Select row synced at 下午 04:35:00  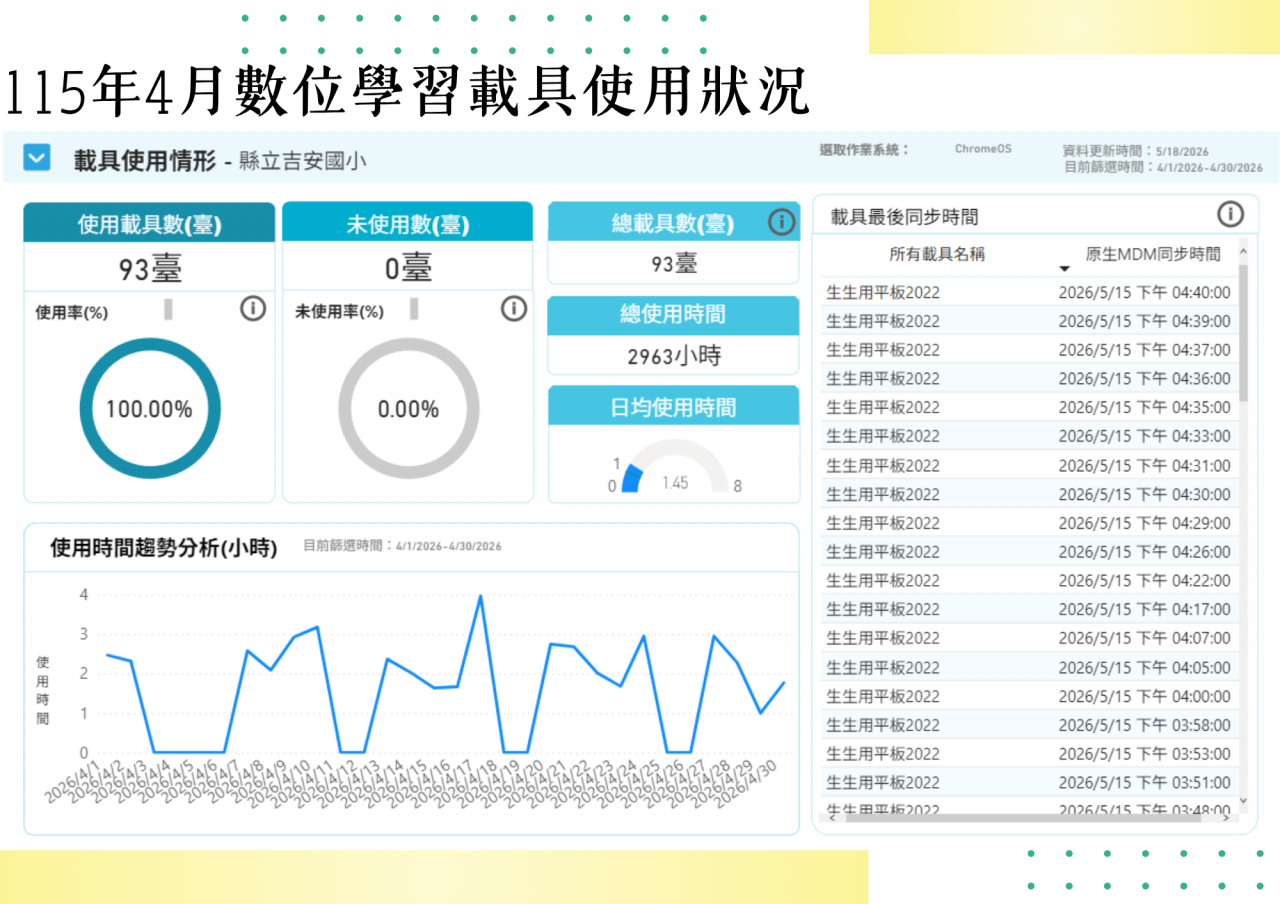click(1029, 407)
